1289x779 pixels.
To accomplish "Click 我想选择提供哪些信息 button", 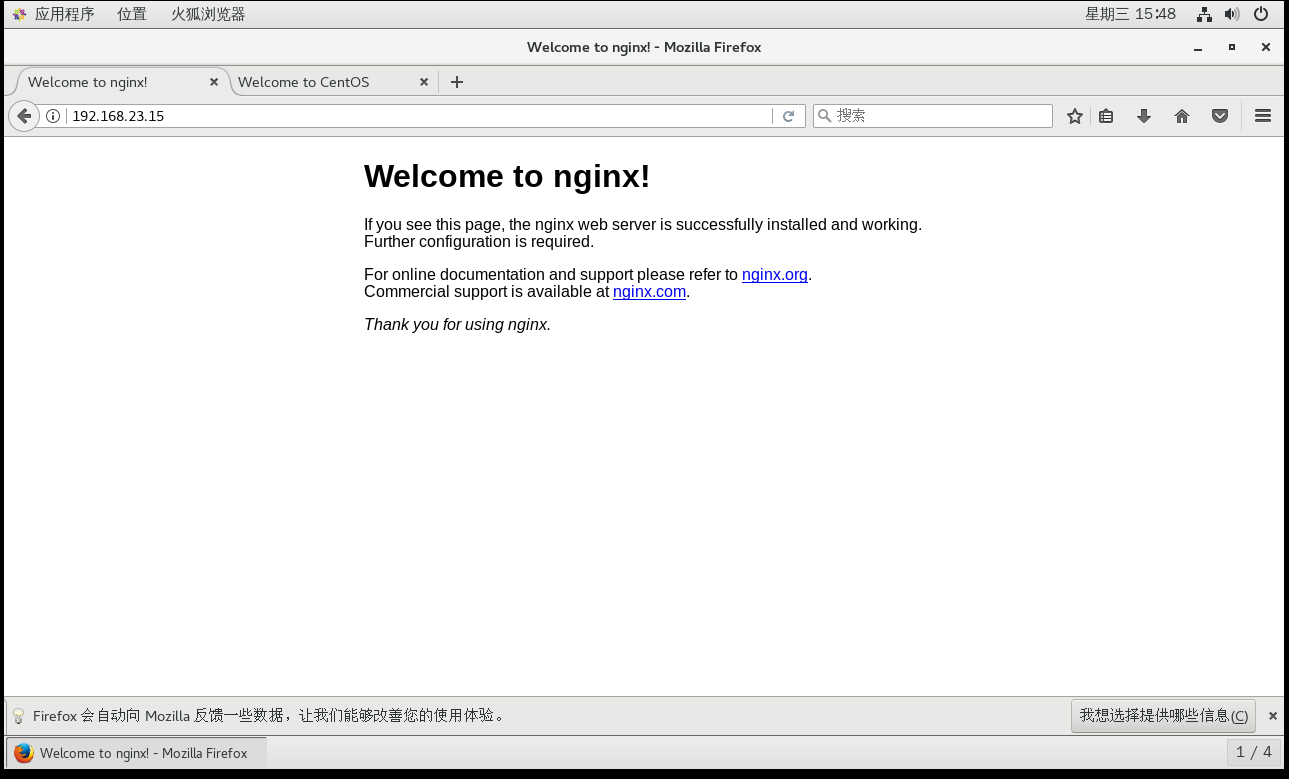I will [1163, 715].
